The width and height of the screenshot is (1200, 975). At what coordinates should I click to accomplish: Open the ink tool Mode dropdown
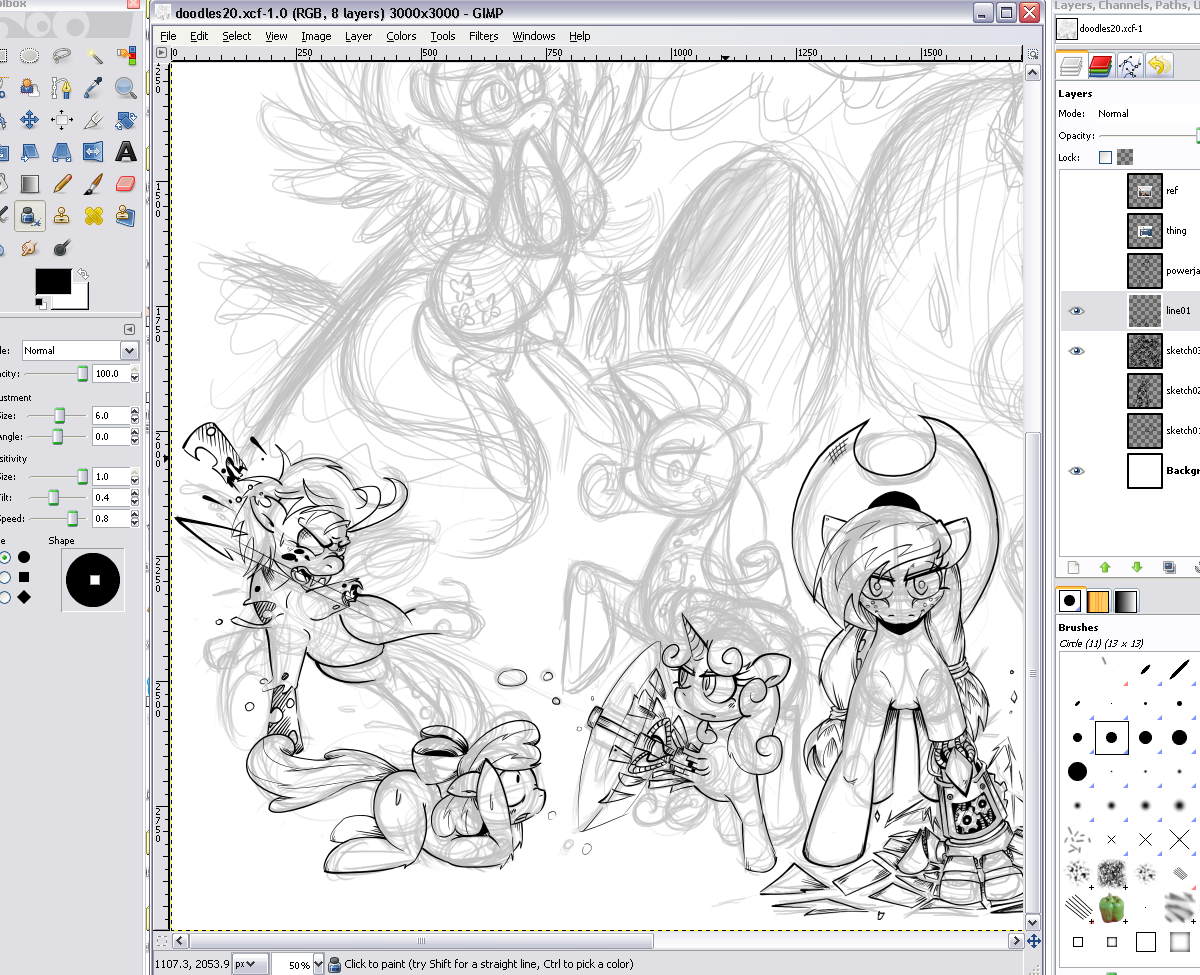80,350
